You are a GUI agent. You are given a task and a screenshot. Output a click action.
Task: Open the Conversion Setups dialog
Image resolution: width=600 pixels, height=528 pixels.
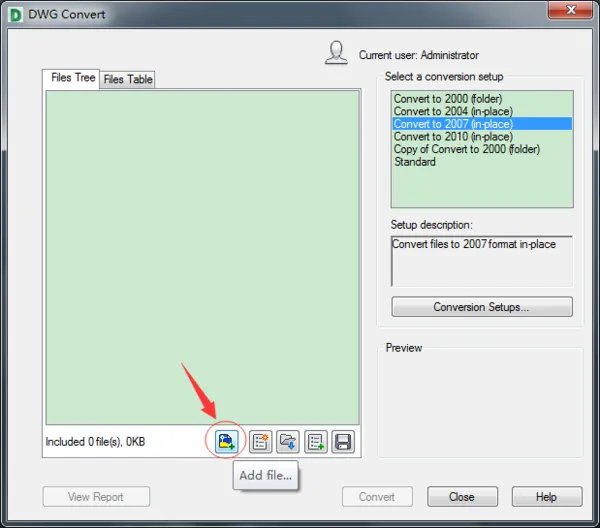(x=481, y=307)
